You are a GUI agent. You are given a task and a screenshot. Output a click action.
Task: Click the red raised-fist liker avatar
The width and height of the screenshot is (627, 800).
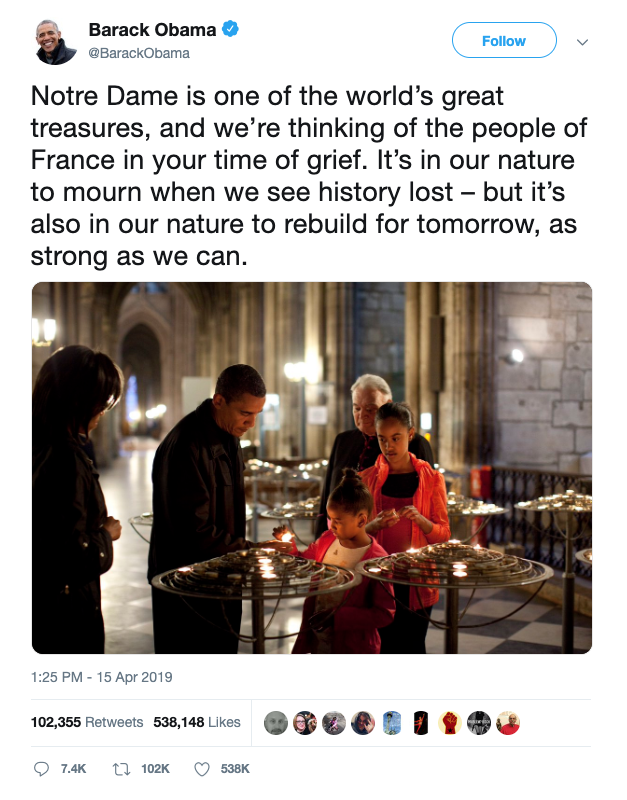[449, 722]
